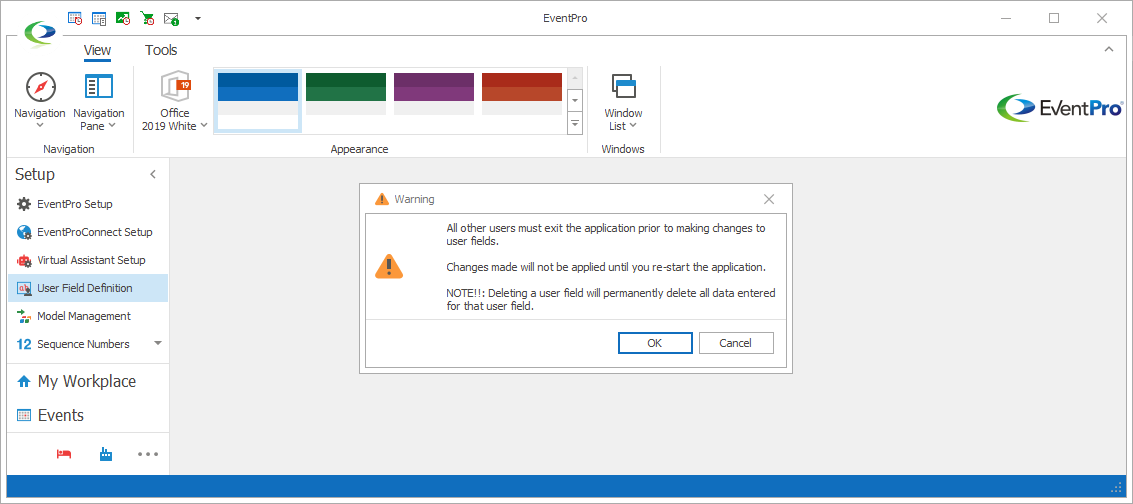Click the red bed accommodations icon
The height and width of the screenshot is (504, 1133).
64,454
